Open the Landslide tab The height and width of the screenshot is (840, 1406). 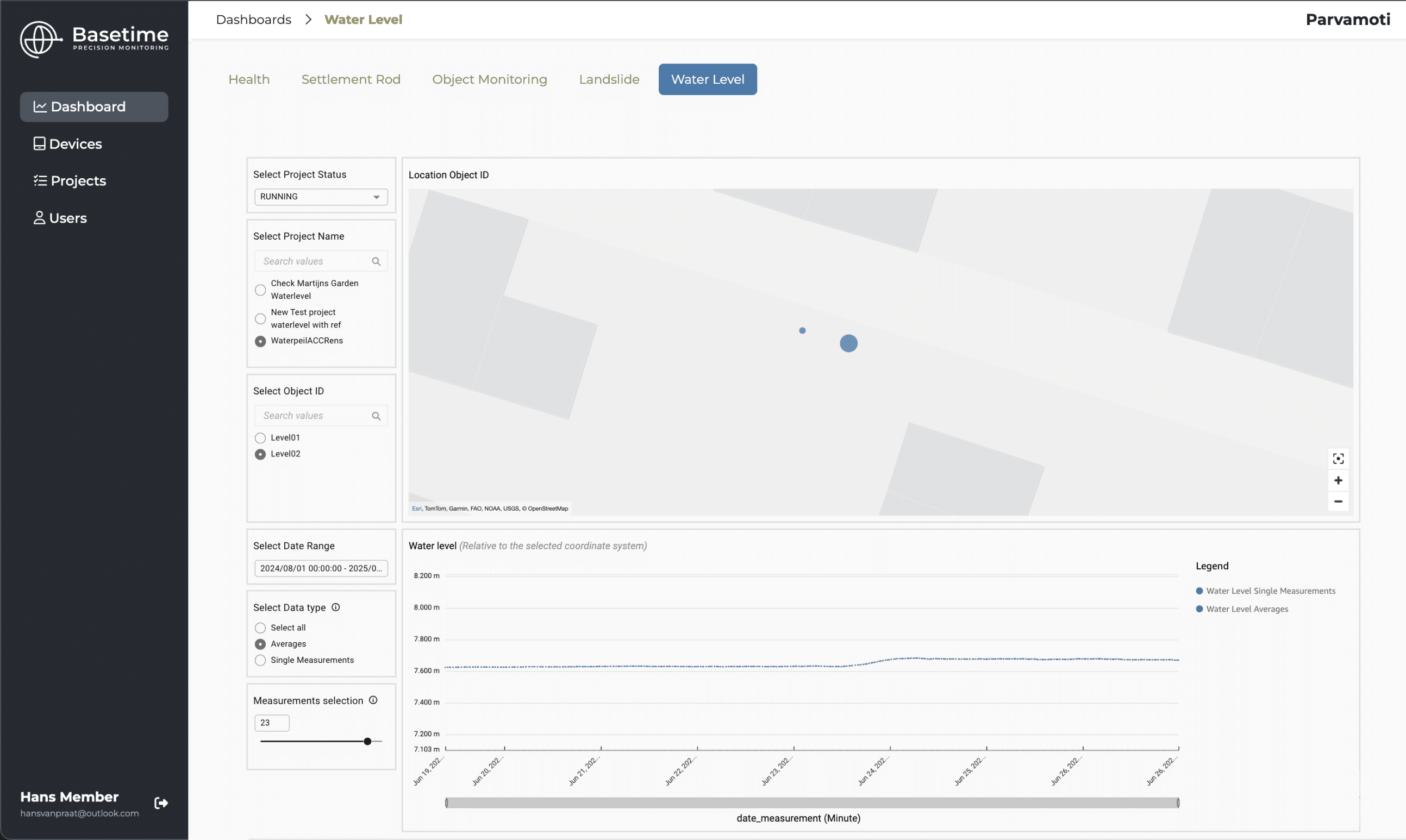coord(609,79)
